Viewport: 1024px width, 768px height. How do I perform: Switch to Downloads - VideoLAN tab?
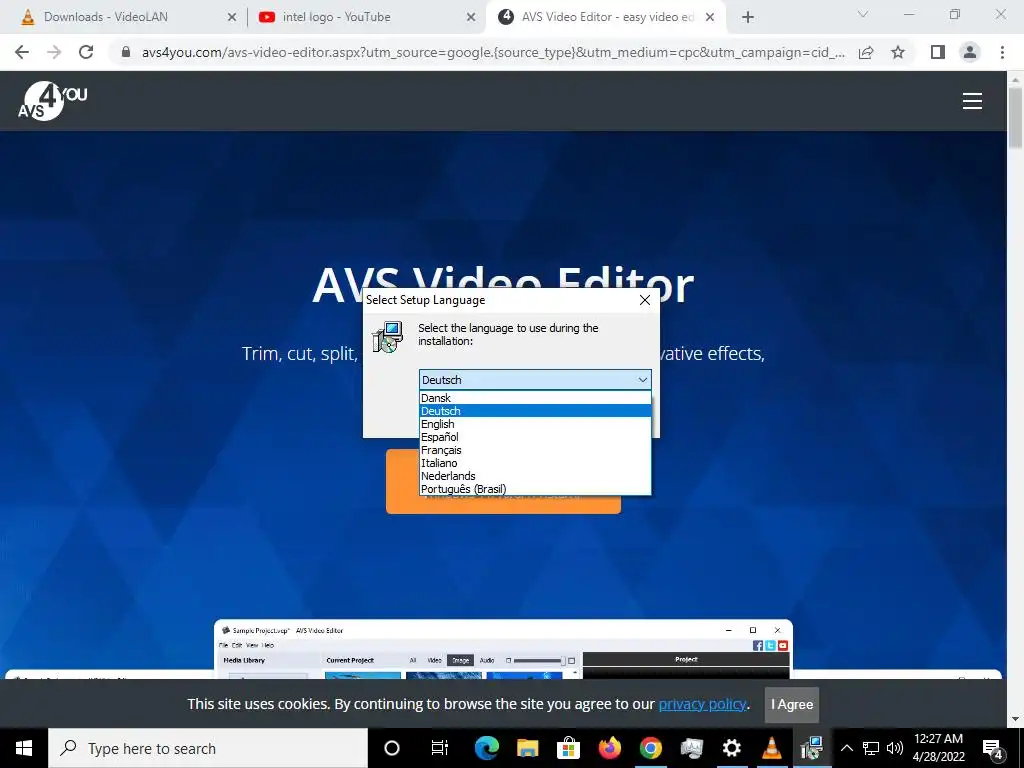[x=104, y=17]
